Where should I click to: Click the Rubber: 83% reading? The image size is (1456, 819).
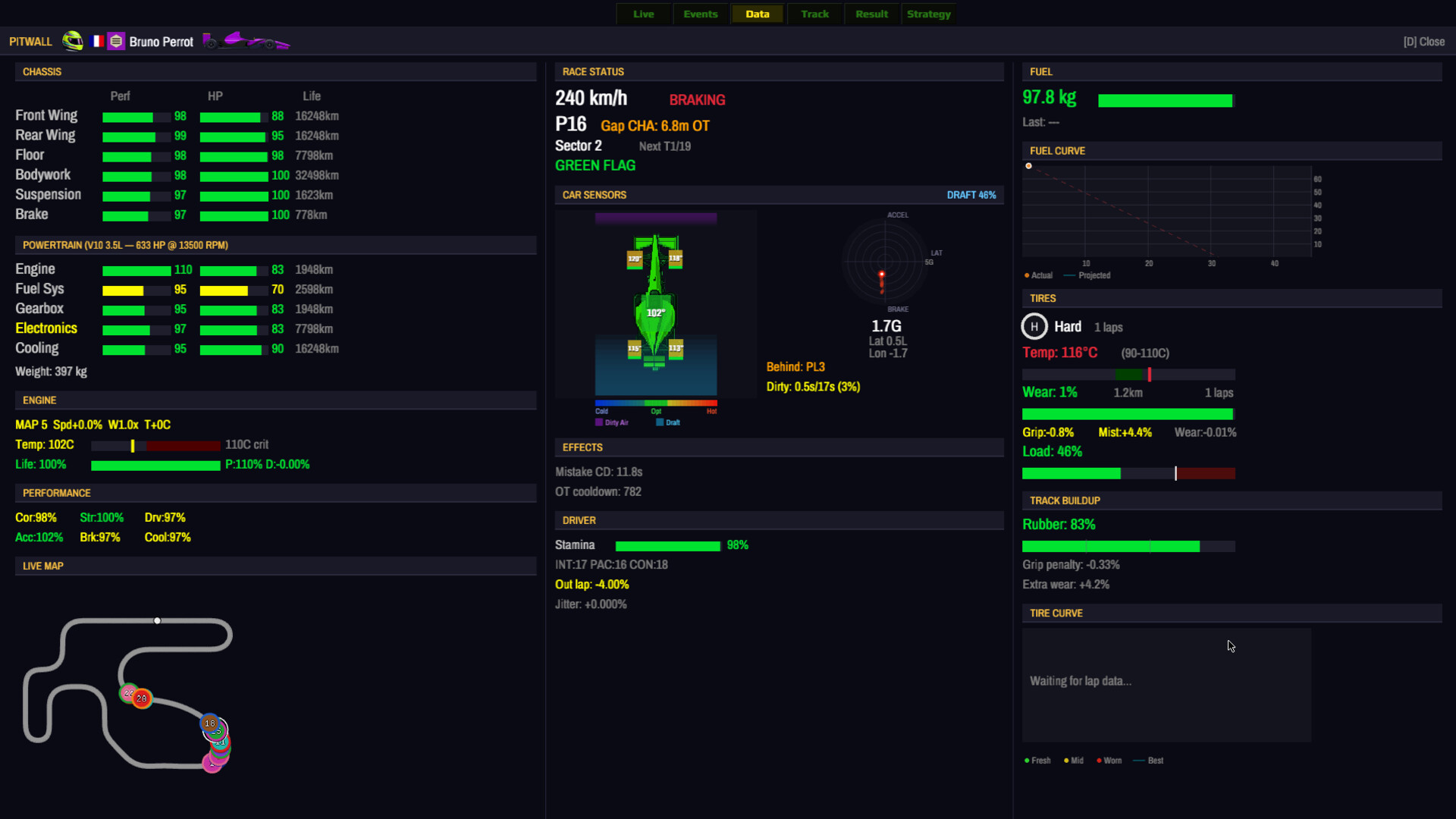[1059, 525]
